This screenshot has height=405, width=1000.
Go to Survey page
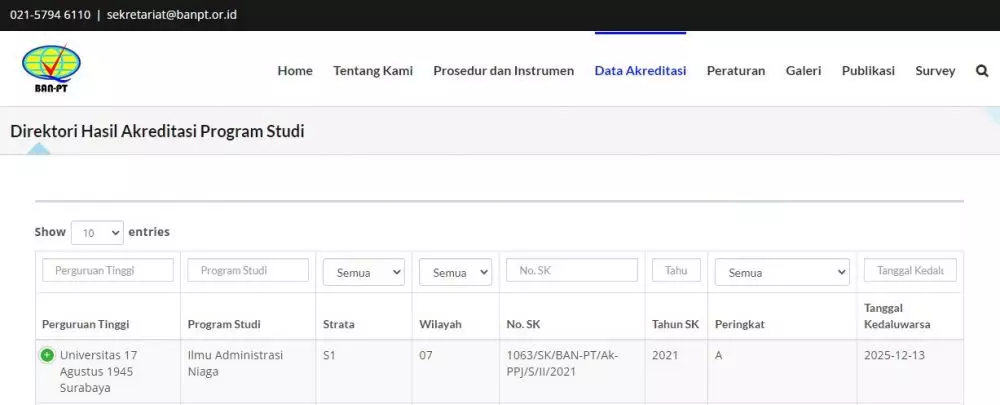[935, 71]
